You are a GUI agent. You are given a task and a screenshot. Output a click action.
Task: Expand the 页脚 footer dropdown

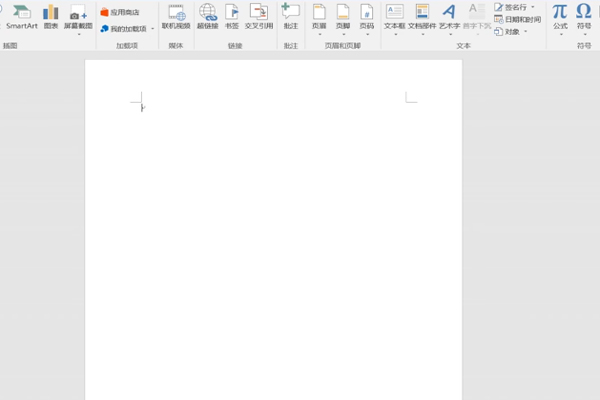point(343,18)
